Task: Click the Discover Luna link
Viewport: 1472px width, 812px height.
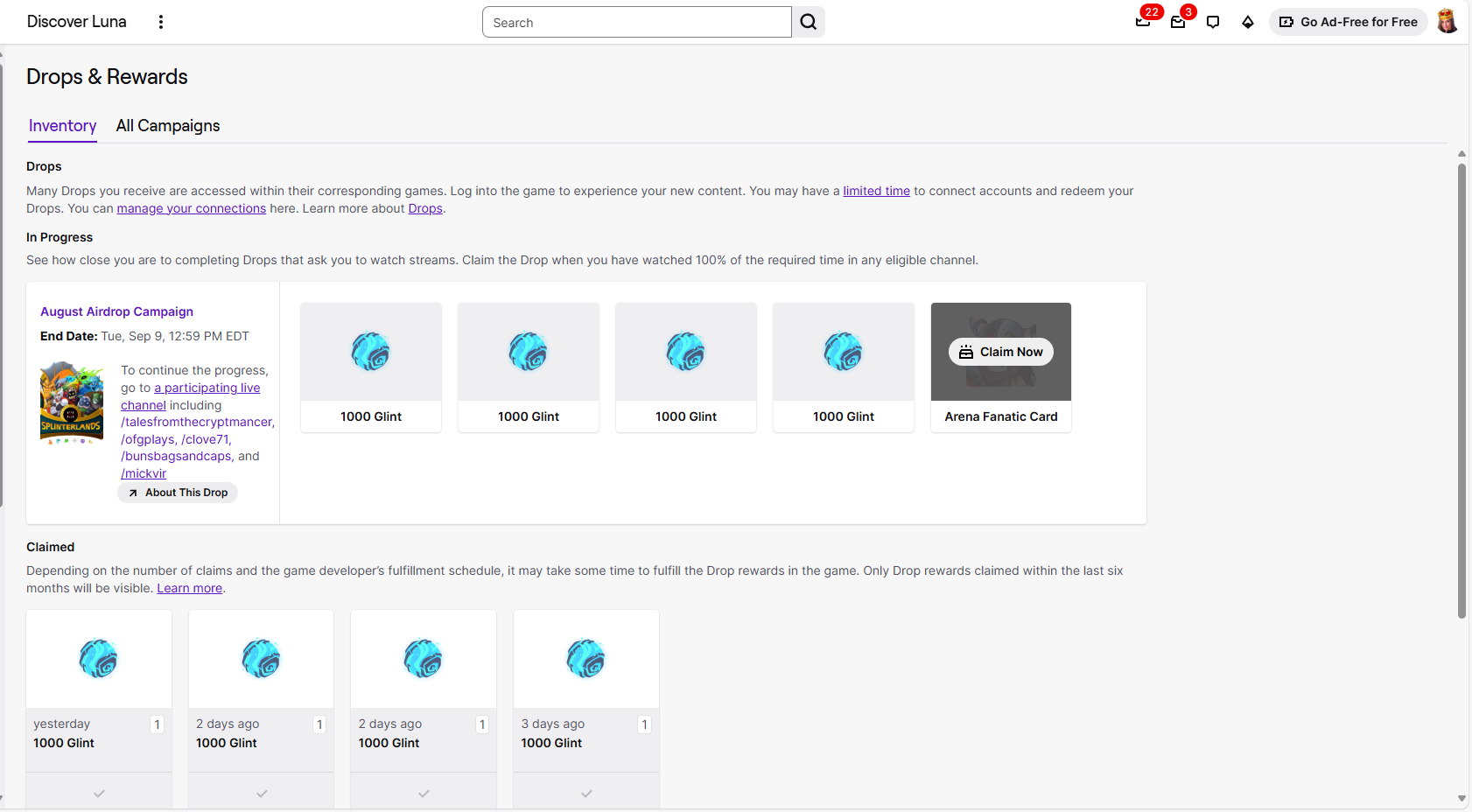Action: (77, 22)
